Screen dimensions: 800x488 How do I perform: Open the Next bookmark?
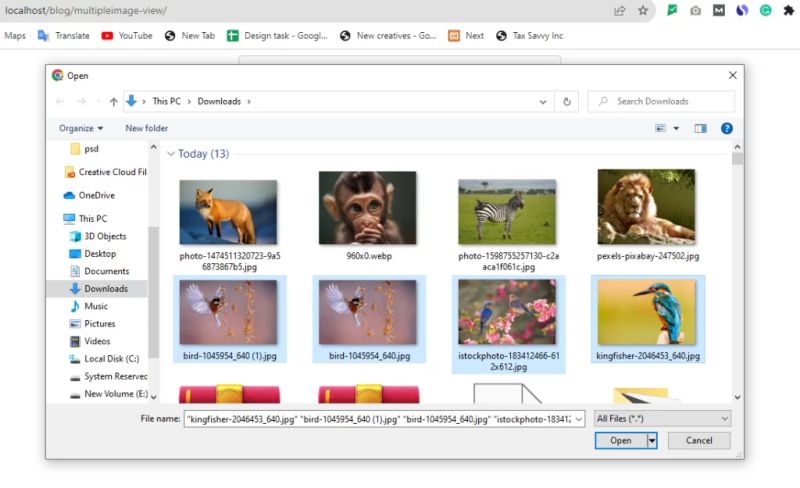tap(466, 36)
